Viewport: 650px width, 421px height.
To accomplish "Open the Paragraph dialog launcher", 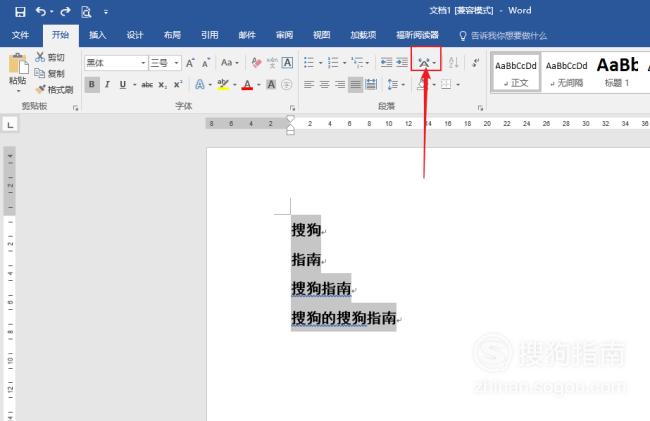I will click(480, 108).
